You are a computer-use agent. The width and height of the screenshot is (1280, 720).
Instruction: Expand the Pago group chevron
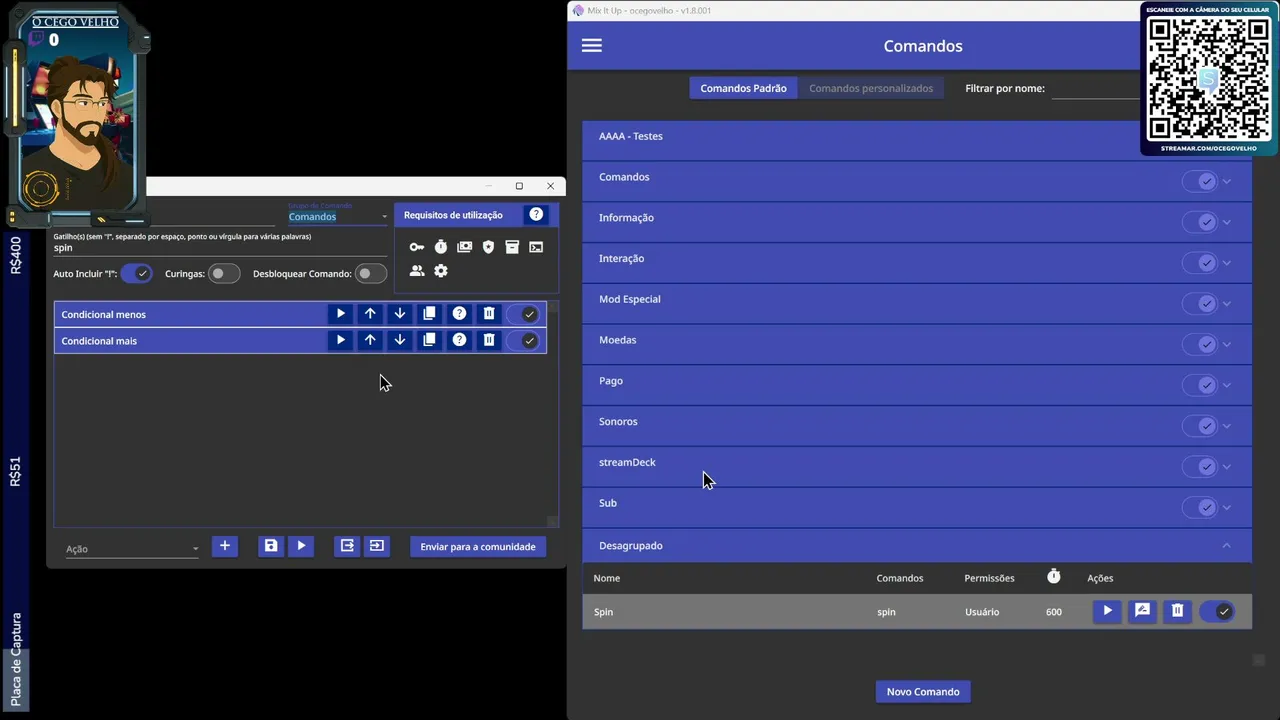coord(1227,385)
